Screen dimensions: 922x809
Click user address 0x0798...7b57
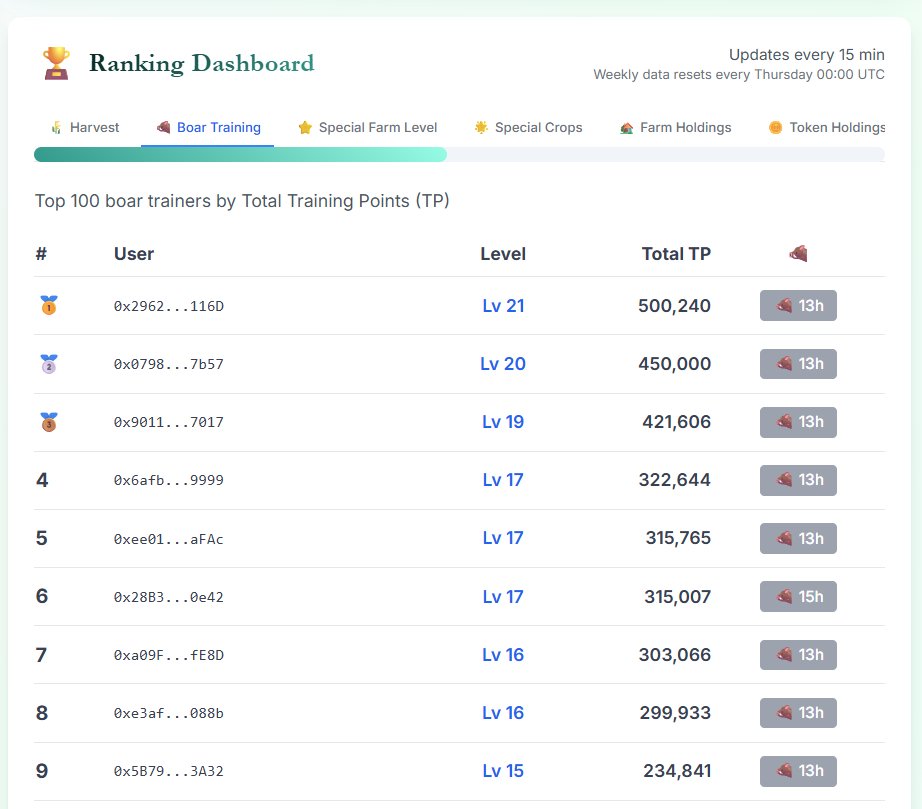(169, 365)
